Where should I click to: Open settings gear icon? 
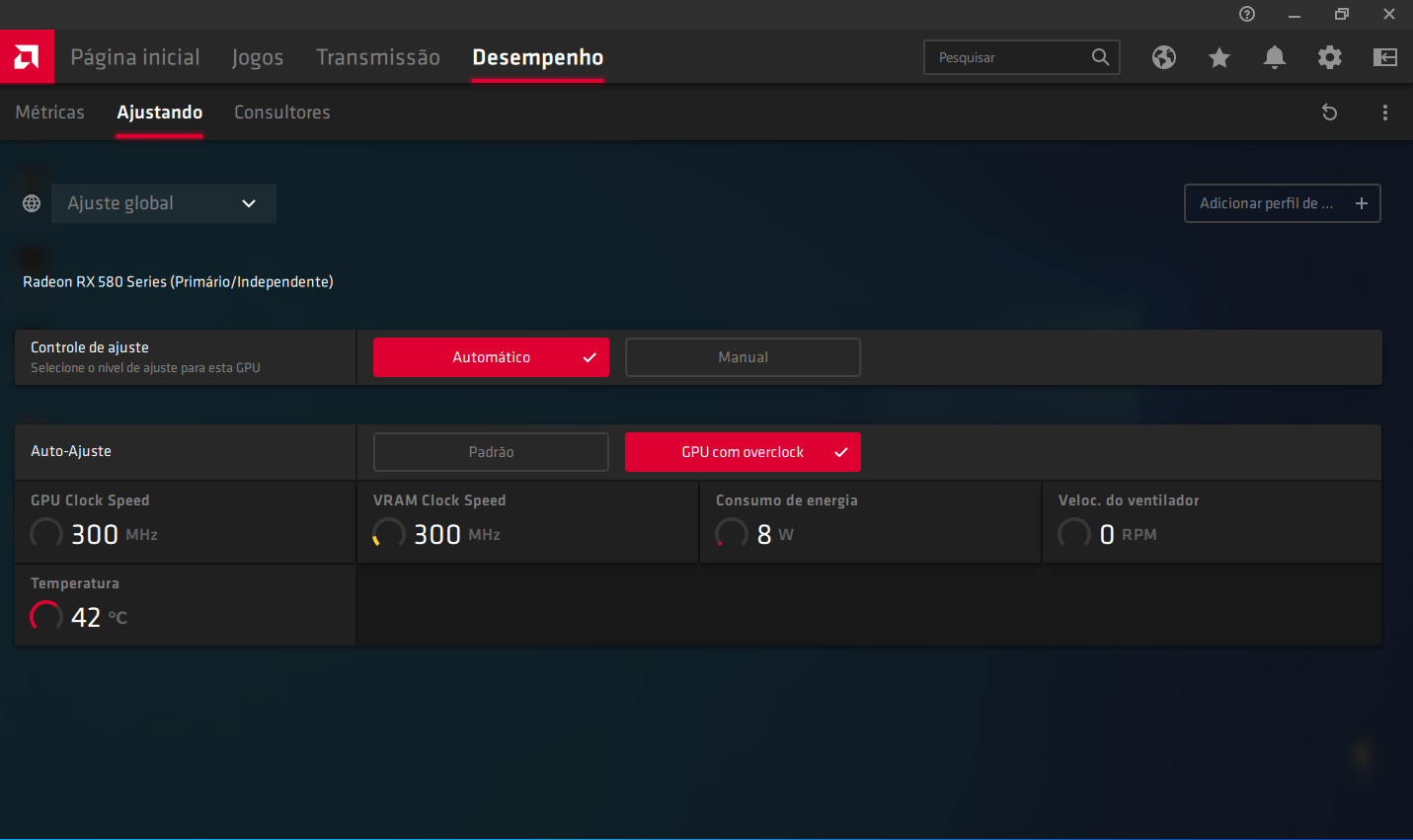[x=1330, y=57]
